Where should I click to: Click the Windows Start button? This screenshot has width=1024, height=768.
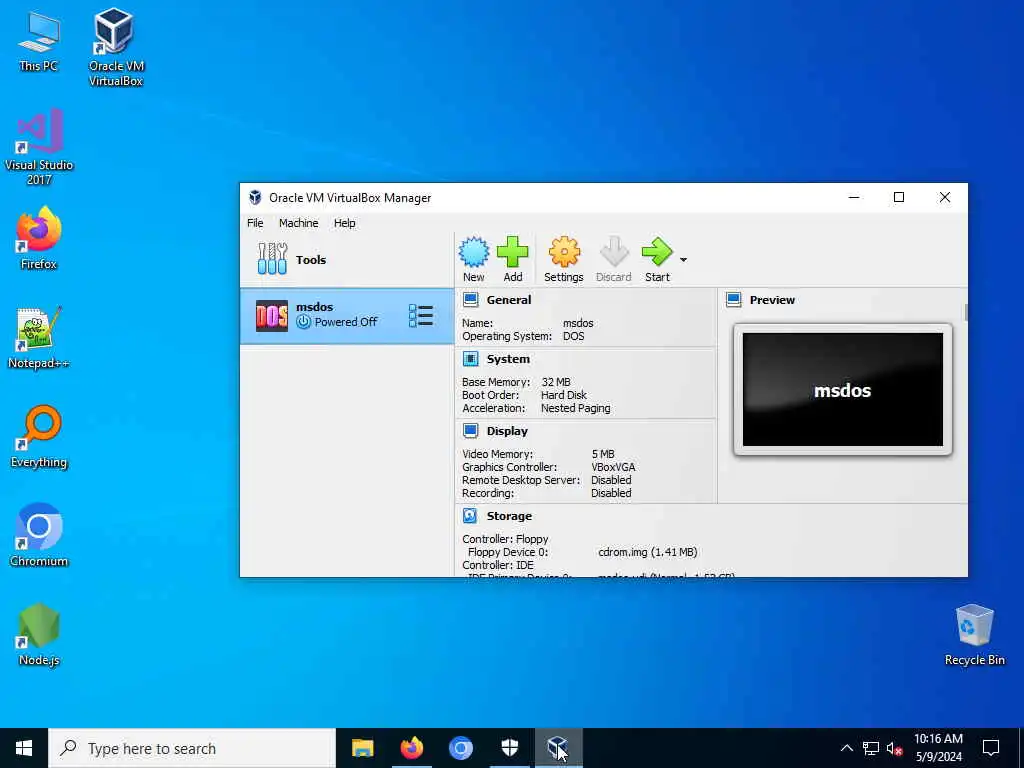(24, 748)
